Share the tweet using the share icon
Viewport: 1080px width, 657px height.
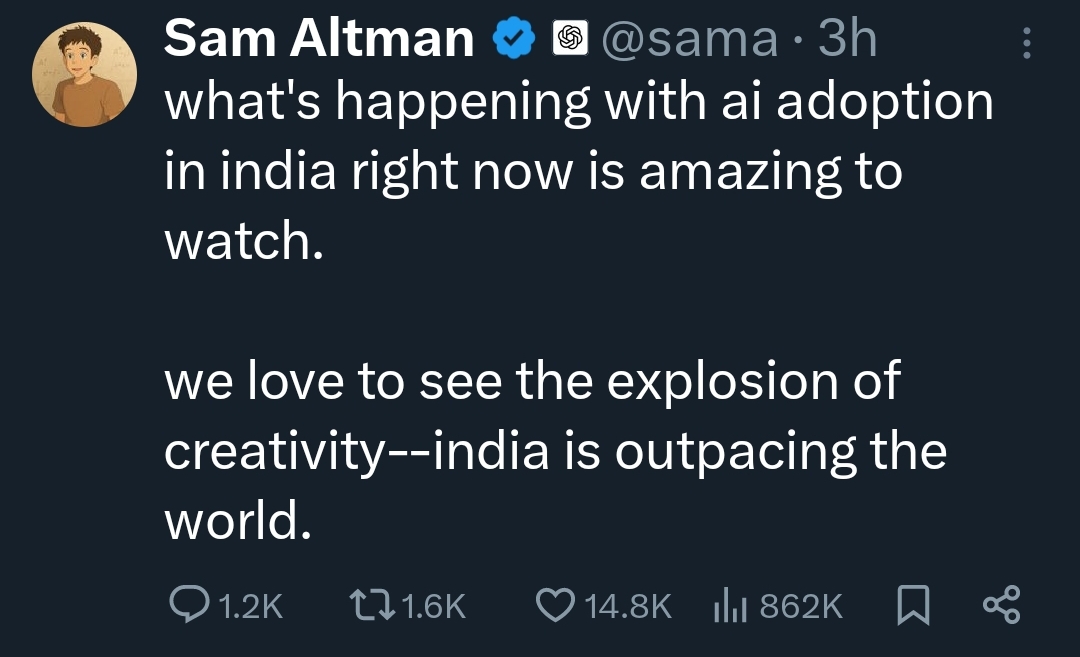[x=1001, y=605]
